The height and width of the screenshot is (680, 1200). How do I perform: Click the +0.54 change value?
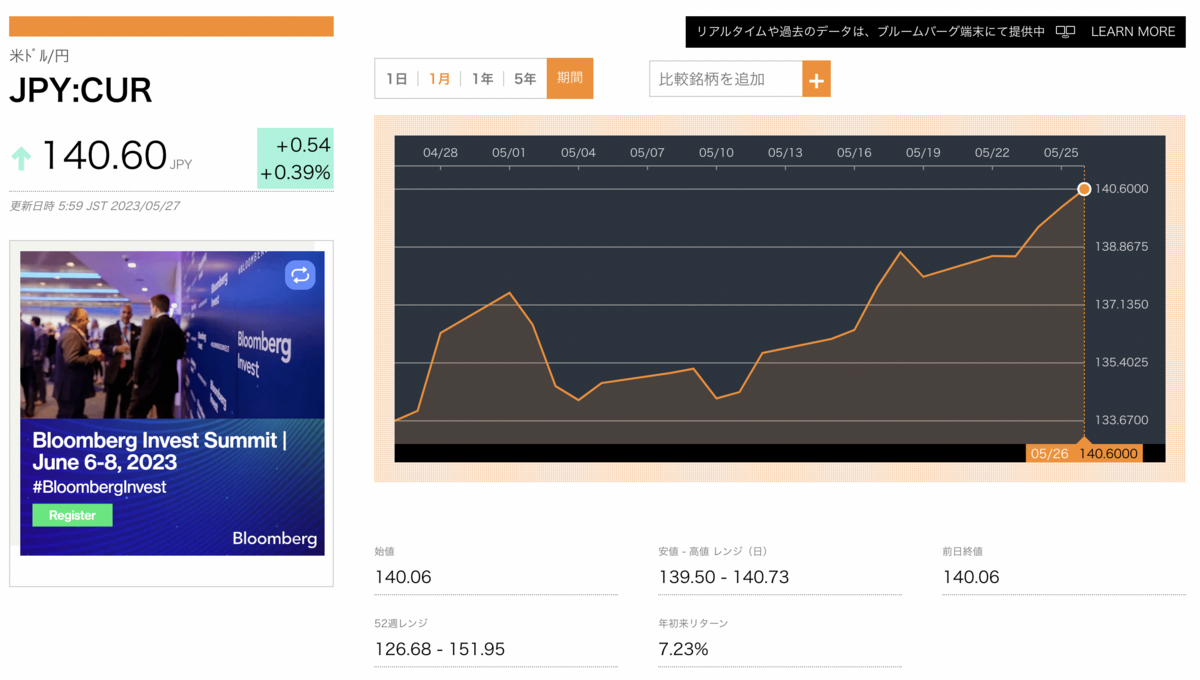click(303, 145)
